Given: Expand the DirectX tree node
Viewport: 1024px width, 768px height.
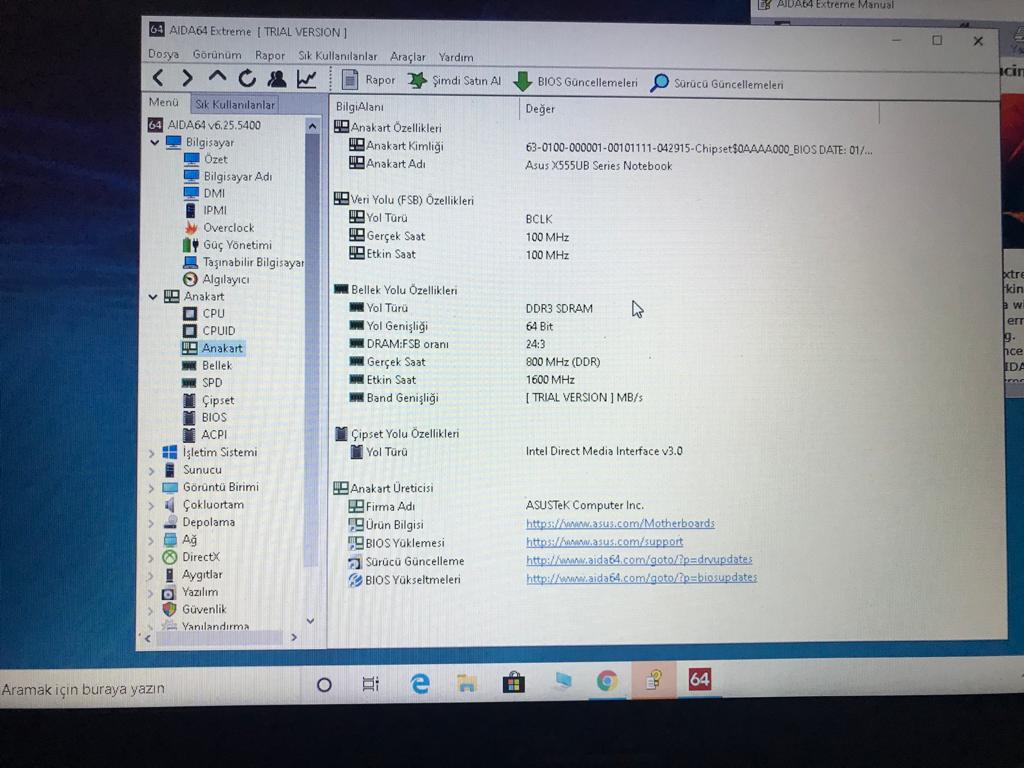Looking at the screenshot, I should (152, 558).
